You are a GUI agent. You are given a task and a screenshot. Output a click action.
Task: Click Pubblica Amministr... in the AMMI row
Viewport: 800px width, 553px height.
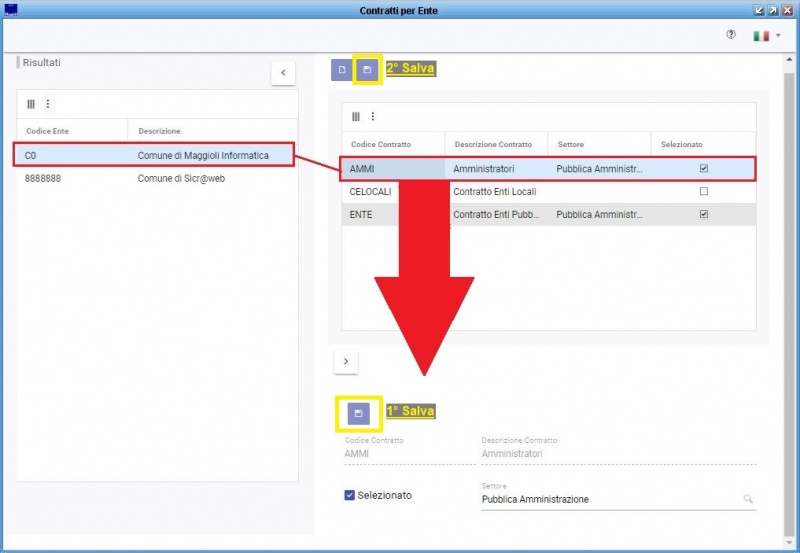coord(599,169)
